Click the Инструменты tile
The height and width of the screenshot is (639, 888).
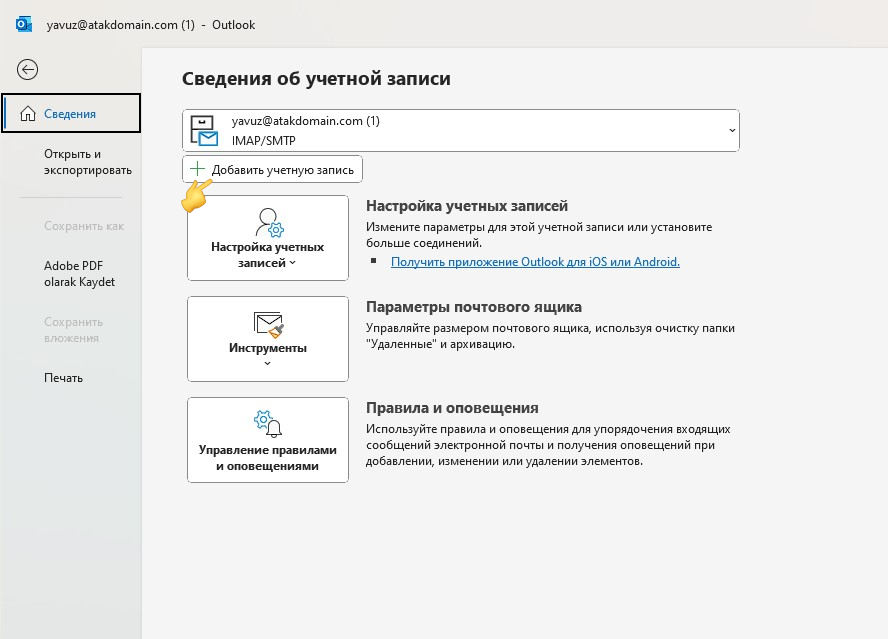(267, 339)
